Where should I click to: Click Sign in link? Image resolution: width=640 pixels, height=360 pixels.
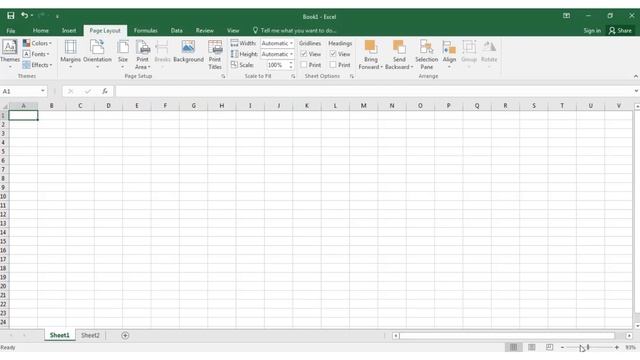click(x=592, y=31)
